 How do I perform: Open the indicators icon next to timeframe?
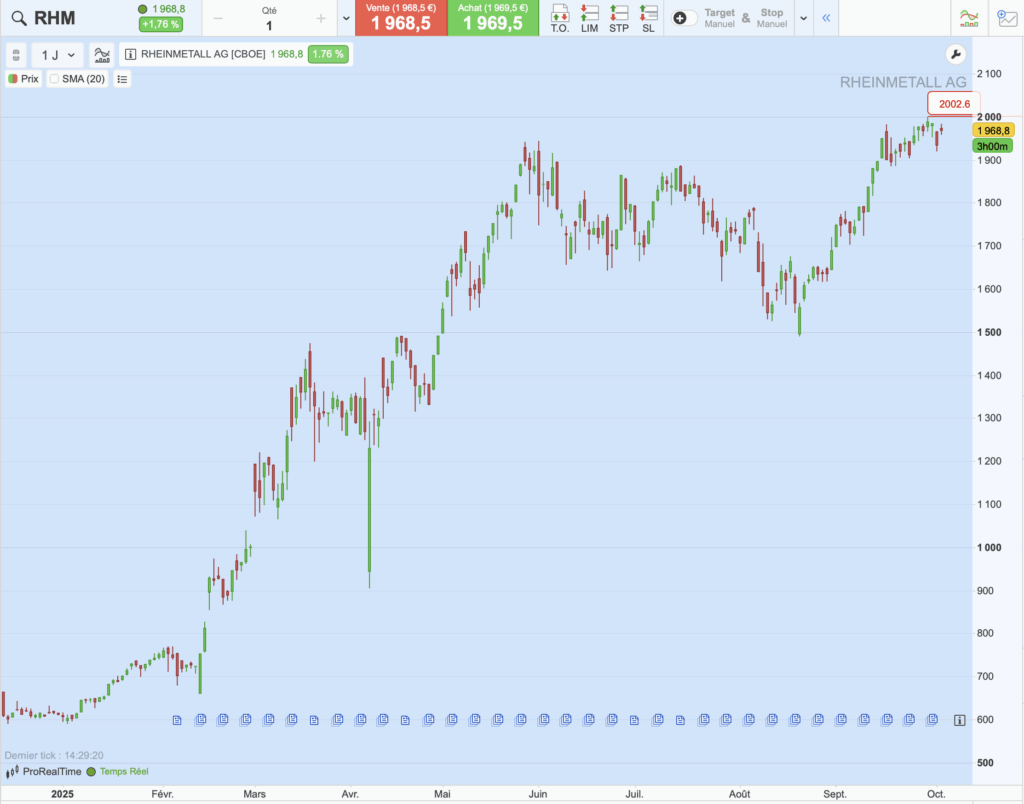(101, 55)
